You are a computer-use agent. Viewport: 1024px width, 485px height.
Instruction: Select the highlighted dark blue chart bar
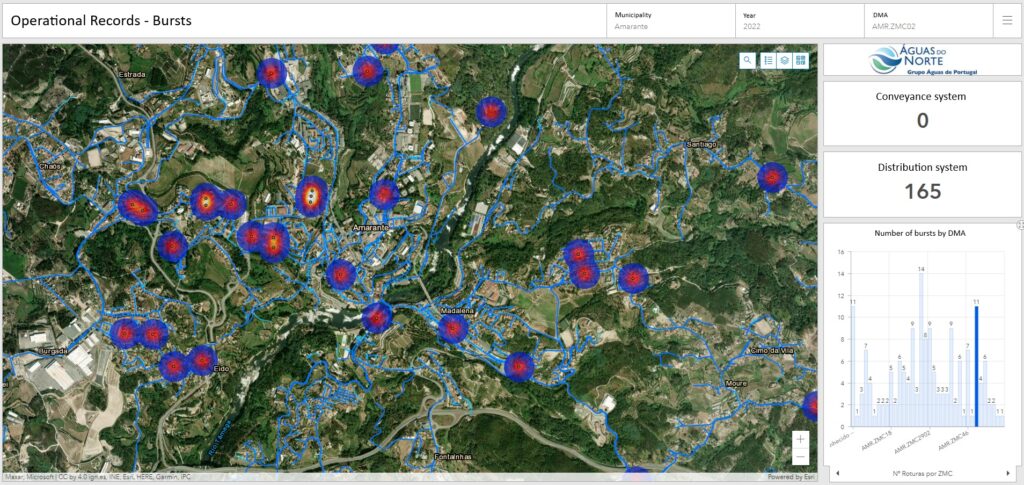coord(976,366)
